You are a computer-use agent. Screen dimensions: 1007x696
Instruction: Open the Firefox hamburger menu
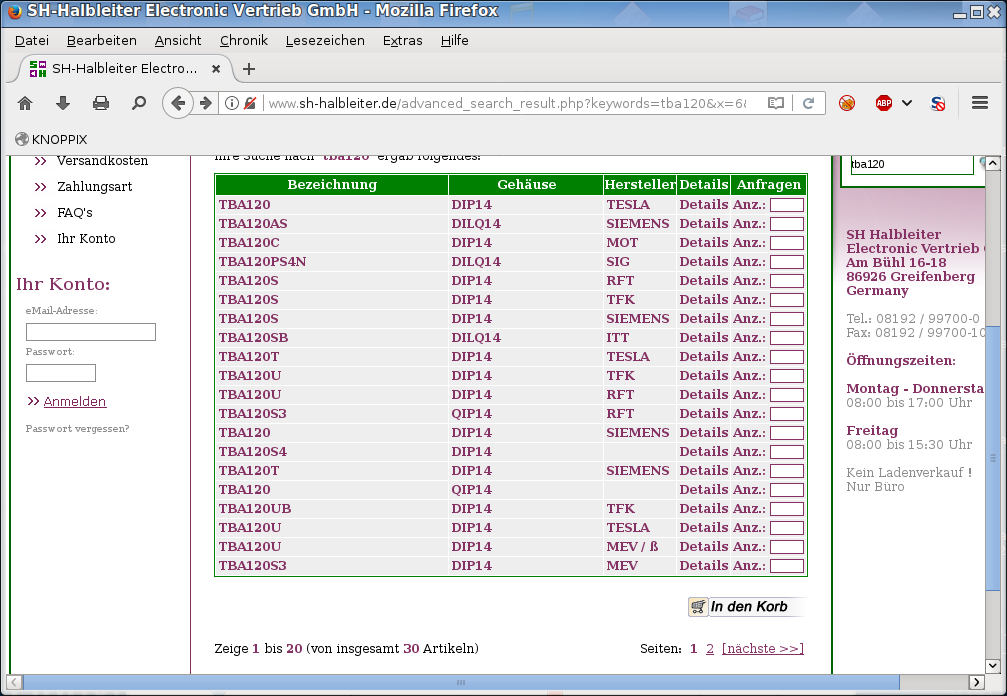(x=979, y=103)
